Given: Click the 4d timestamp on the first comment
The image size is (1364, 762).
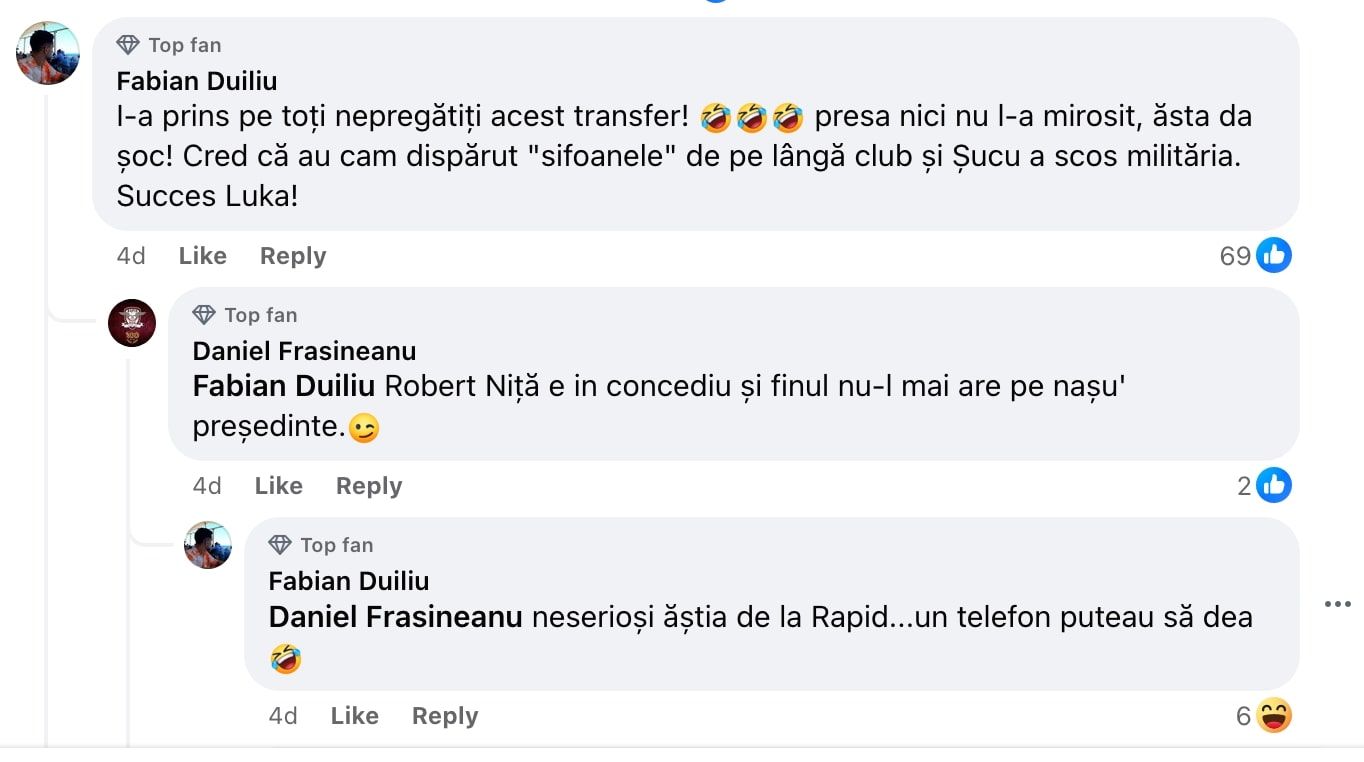Looking at the screenshot, I should click(x=130, y=256).
